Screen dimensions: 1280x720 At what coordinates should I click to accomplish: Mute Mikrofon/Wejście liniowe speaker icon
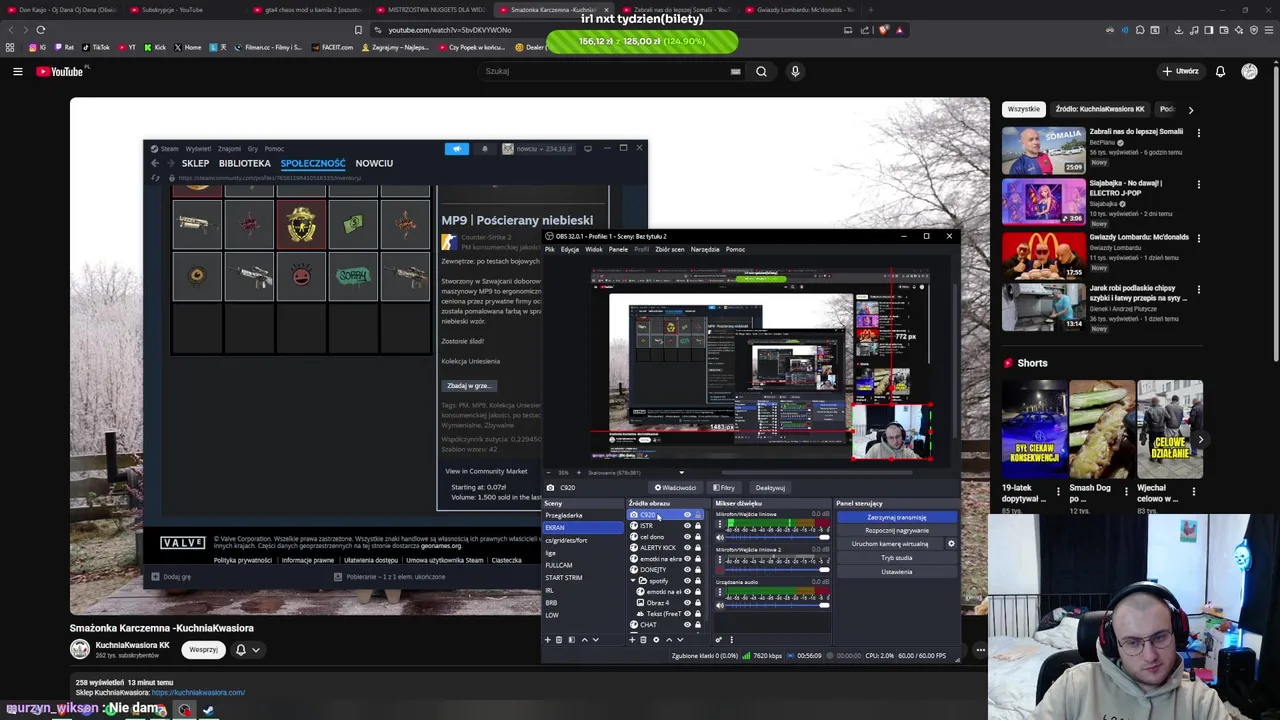click(x=720, y=538)
